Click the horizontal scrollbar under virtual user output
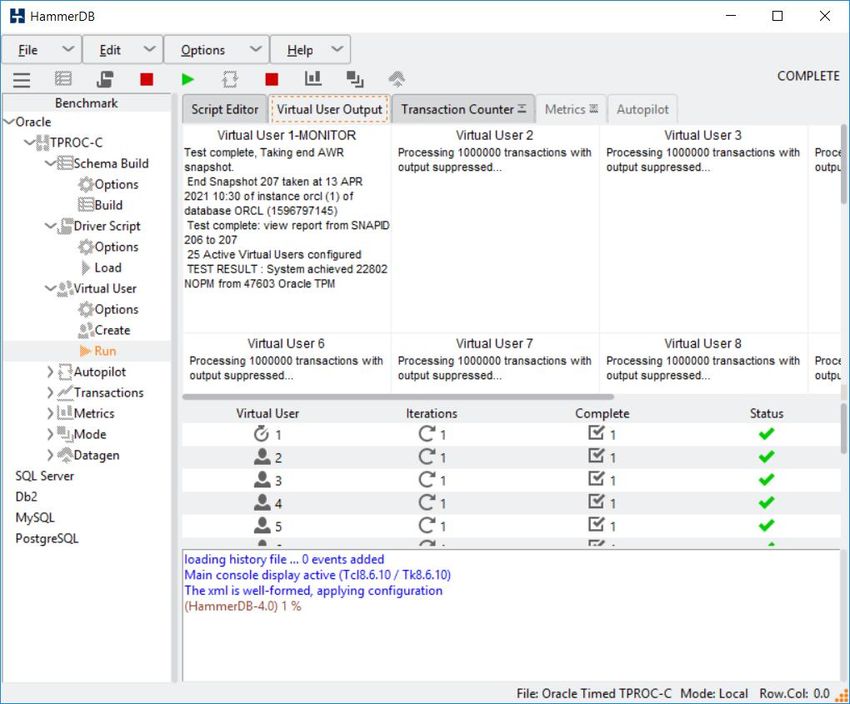This screenshot has height=704, width=850. [x=398, y=397]
